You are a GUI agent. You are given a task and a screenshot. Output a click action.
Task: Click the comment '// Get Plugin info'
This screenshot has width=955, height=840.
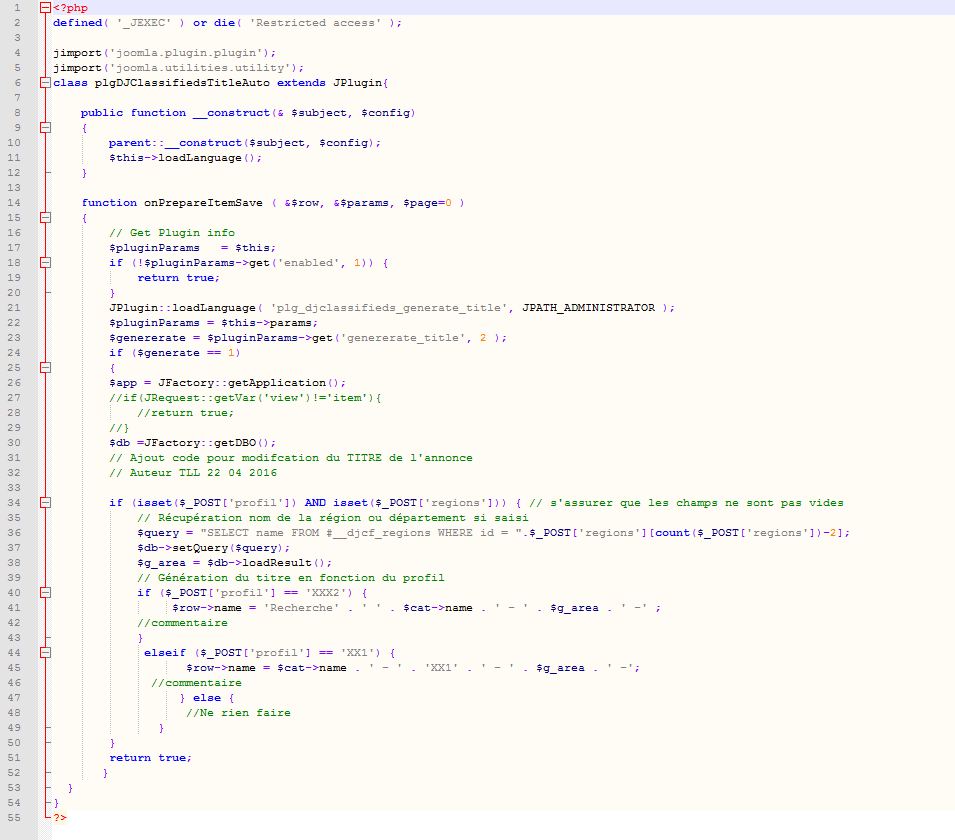tap(172, 233)
